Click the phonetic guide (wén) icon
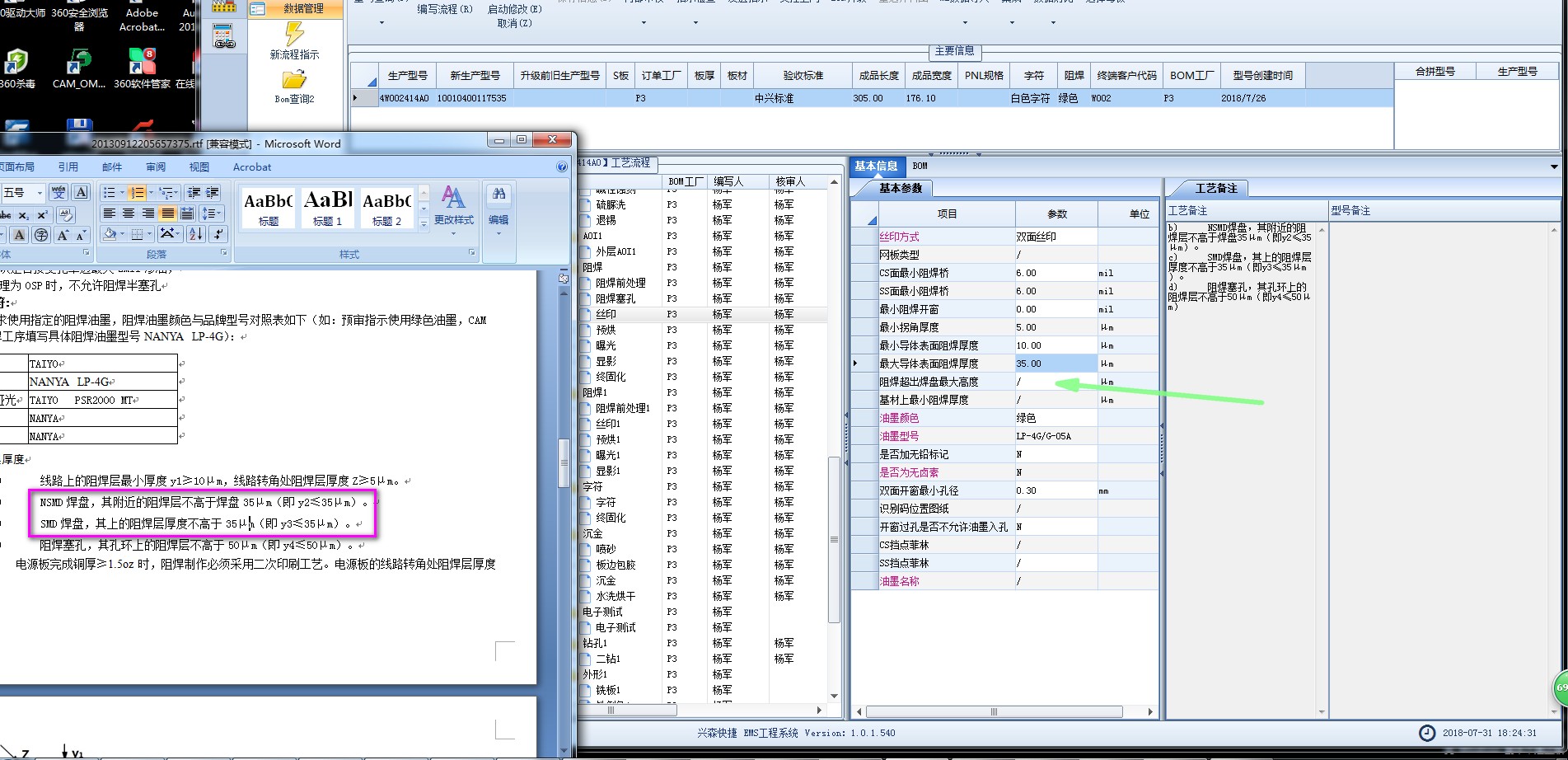Image resolution: width=1568 pixels, height=760 pixels. pyautogui.click(x=59, y=192)
